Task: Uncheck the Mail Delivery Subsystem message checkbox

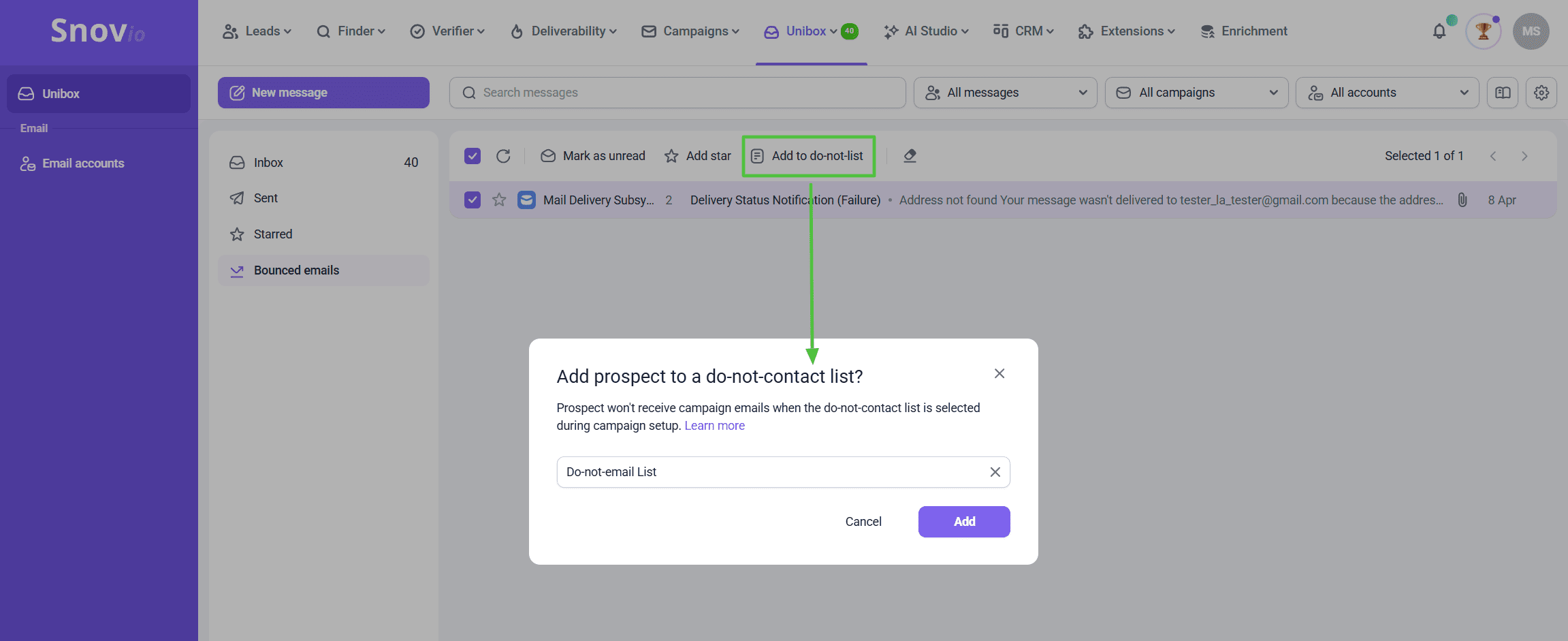Action: click(x=473, y=200)
